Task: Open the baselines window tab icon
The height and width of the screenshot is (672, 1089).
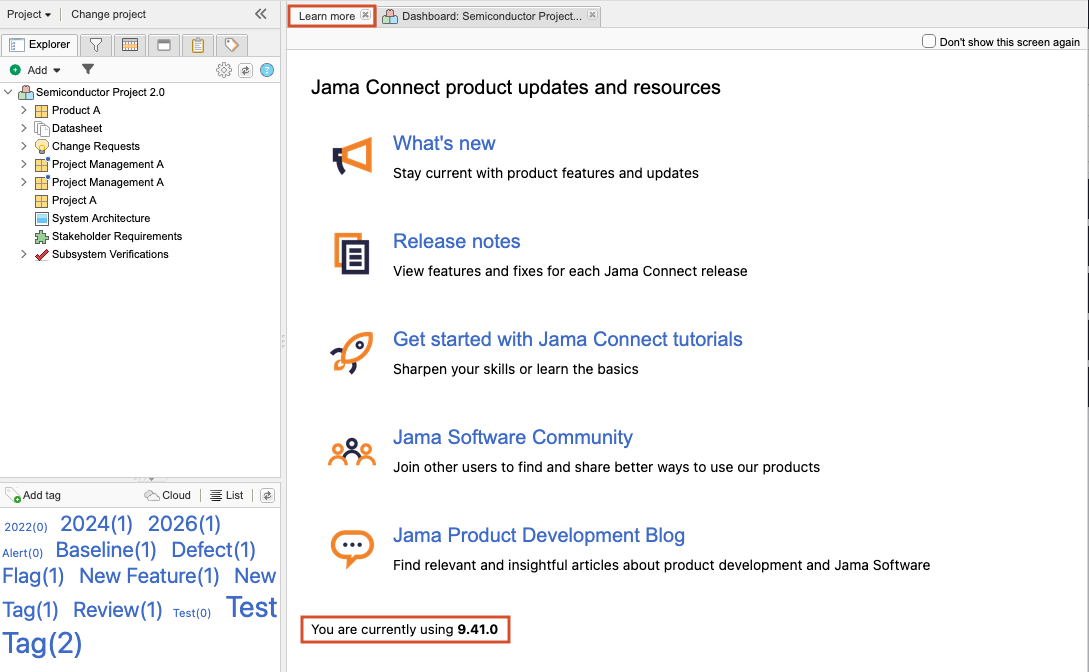Action: pyautogui.click(x=164, y=45)
